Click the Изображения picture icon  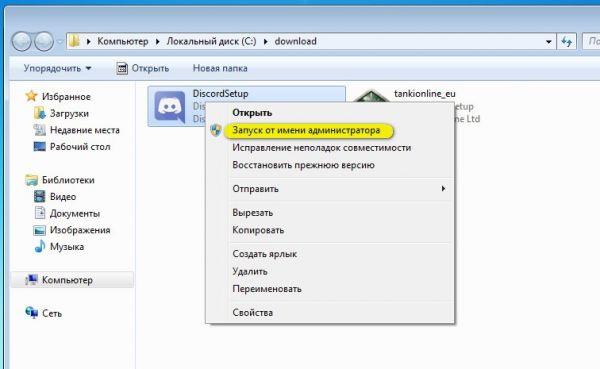coord(39,230)
